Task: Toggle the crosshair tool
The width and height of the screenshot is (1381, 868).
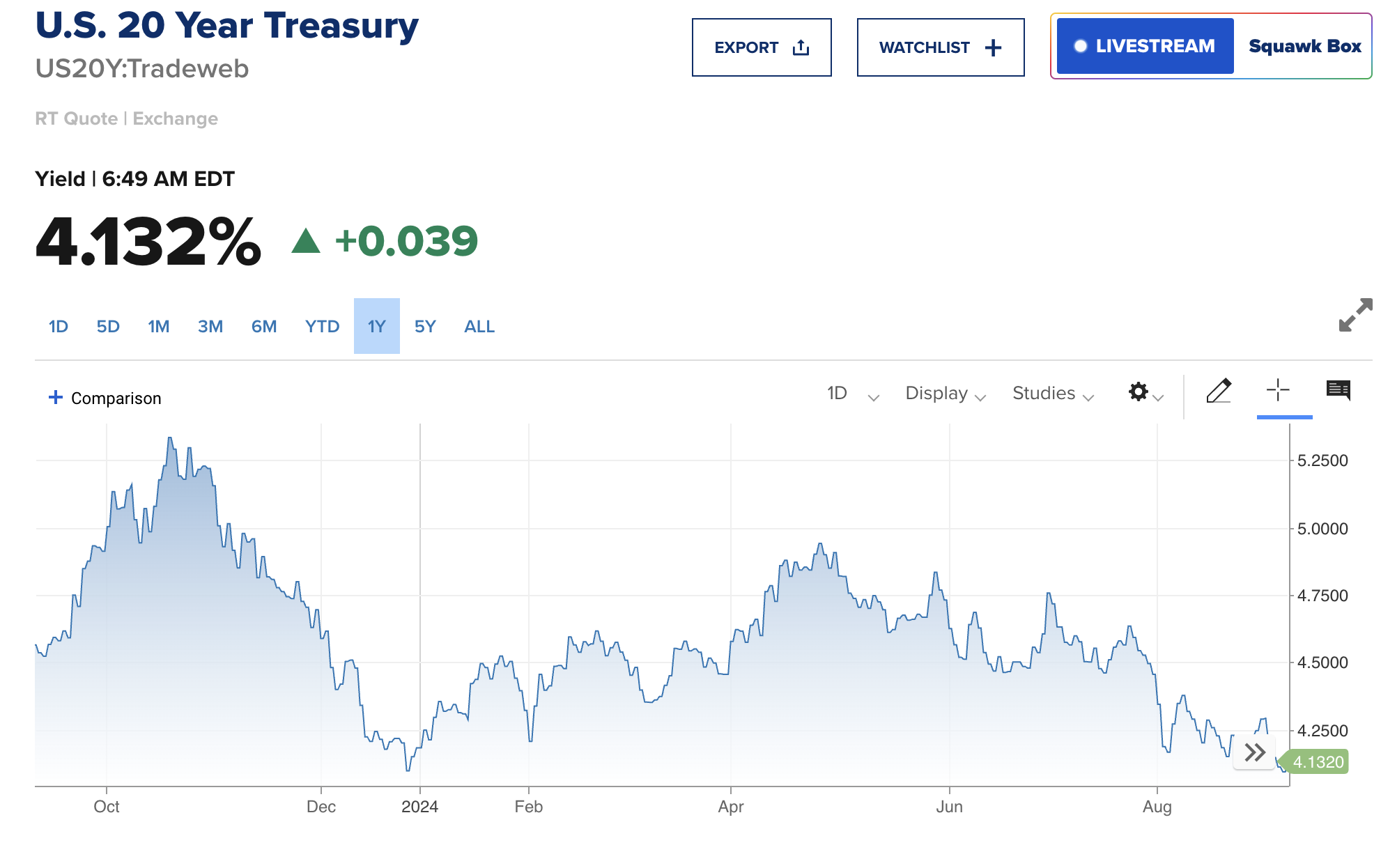Action: pyautogui.click(x=1278, y=390)
